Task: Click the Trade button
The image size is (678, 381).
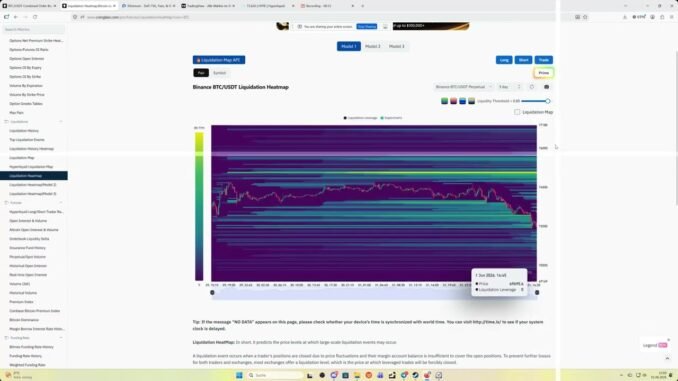Action: [544, 60]
